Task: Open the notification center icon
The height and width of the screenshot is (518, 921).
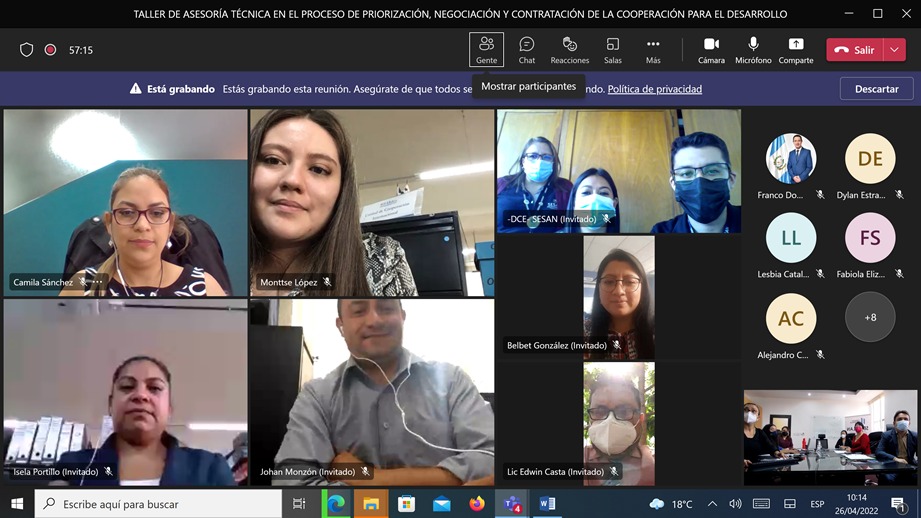Action: [898, 504]
